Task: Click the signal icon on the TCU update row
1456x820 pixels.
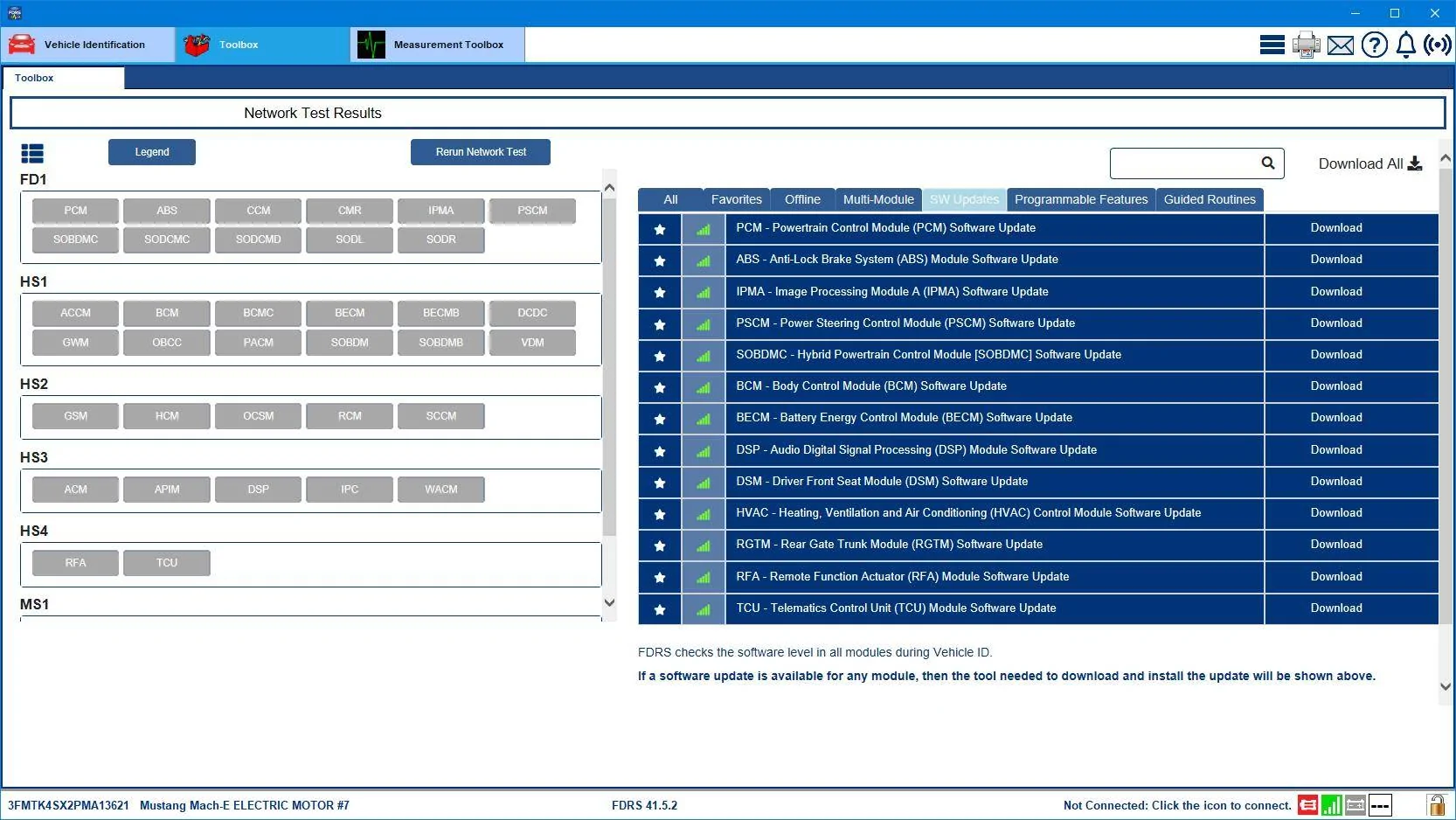Action: 704,609
